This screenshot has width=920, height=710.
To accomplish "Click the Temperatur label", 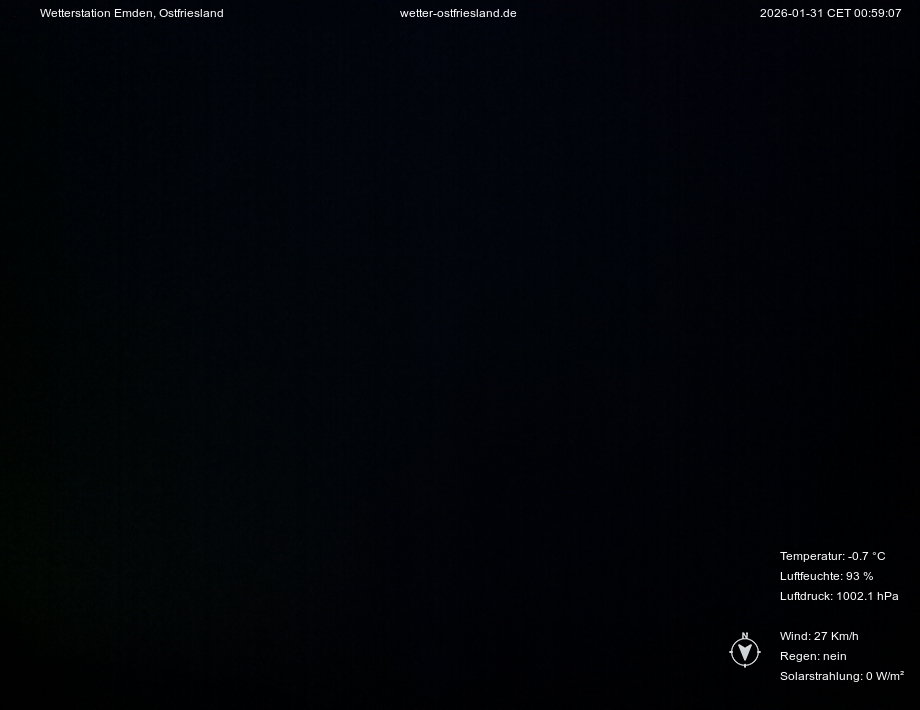I will 812,556.
